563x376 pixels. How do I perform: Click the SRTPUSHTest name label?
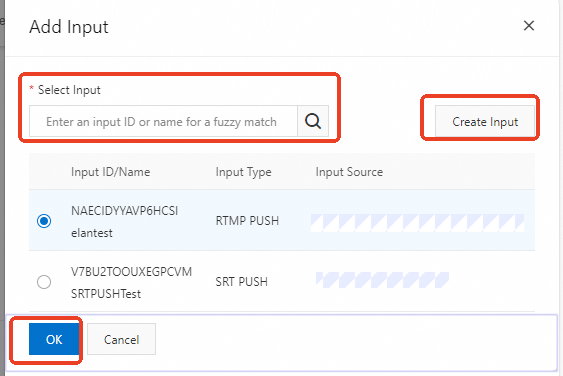(x=106, y=294)
